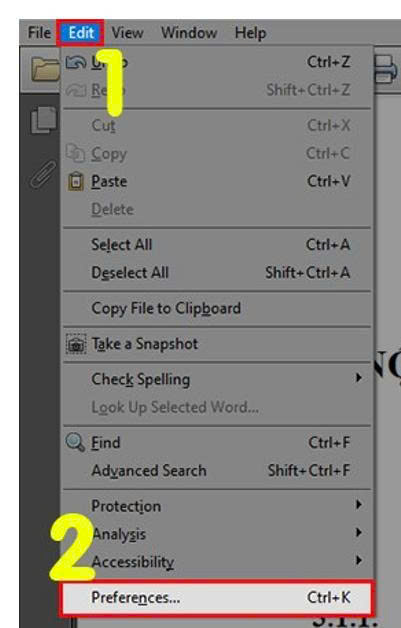Click the printer icon in toolbar

[x=386, y=69]
